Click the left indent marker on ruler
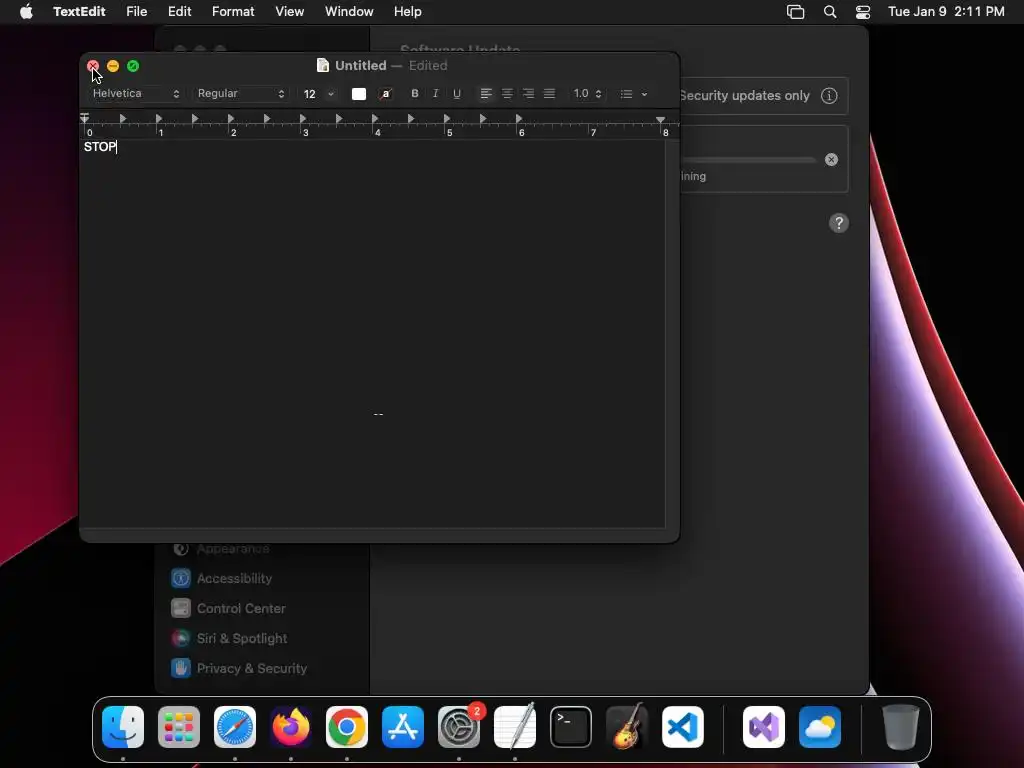Image resolution: width=1024 pixels, height=768 pixels. pyautogui.click(x=85, y=120)
